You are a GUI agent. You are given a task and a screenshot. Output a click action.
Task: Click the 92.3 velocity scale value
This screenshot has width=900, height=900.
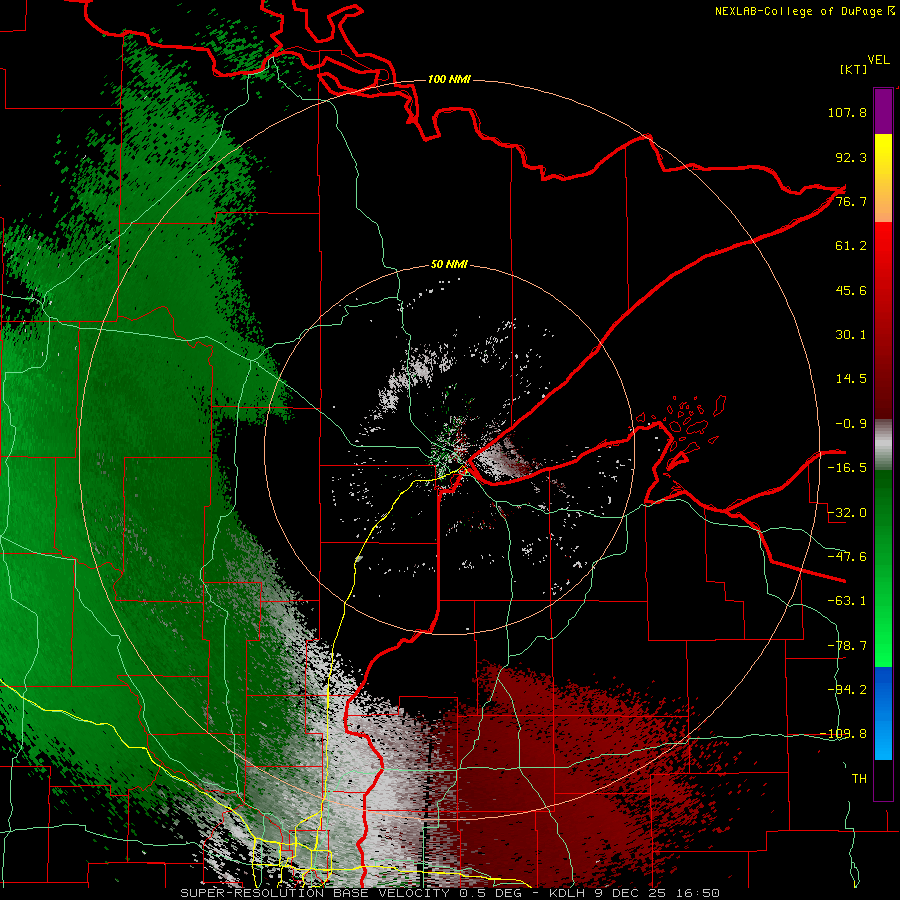(851, 157)
